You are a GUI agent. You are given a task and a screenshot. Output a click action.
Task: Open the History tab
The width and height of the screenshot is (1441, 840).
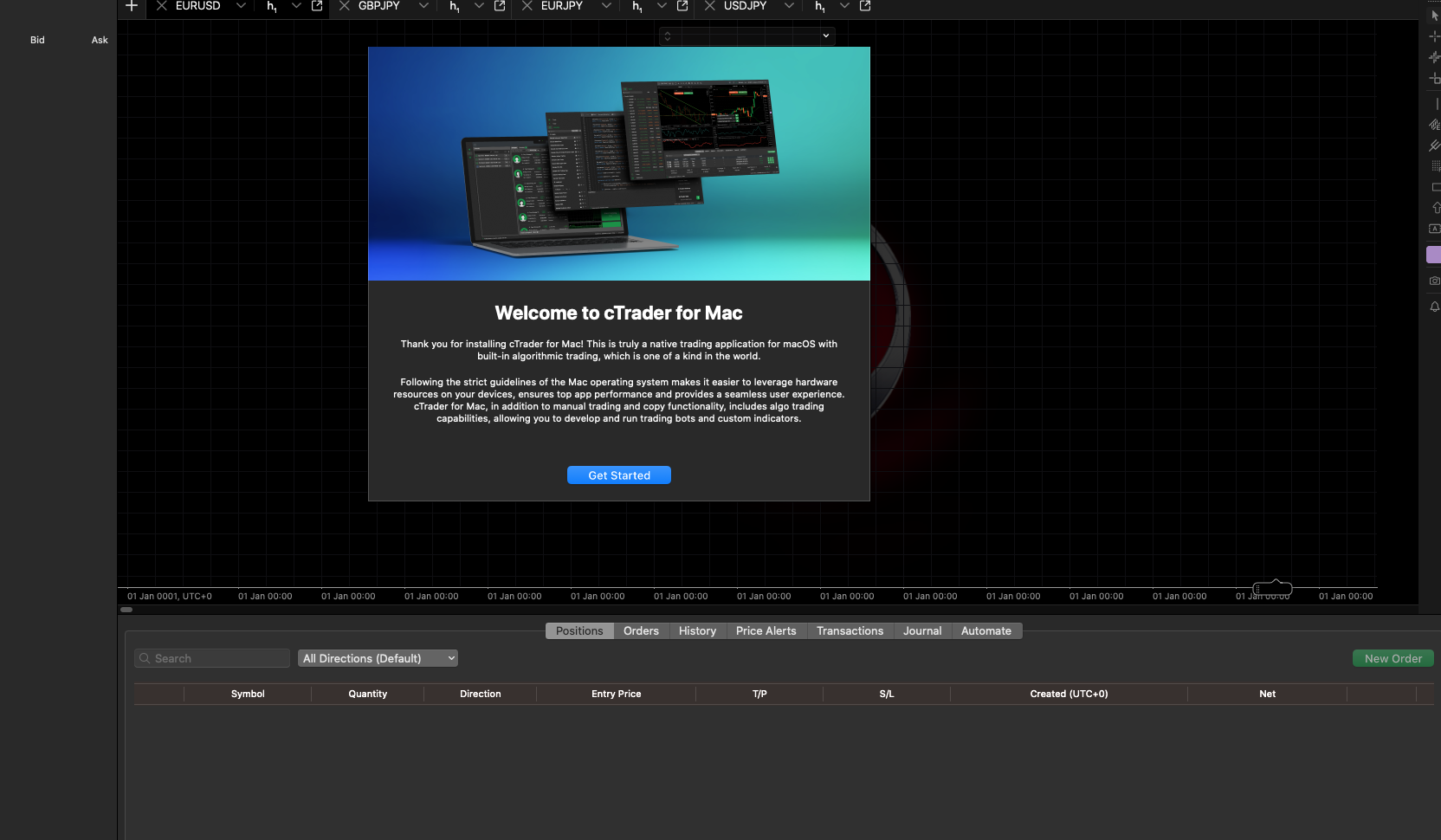click(697, 631)
